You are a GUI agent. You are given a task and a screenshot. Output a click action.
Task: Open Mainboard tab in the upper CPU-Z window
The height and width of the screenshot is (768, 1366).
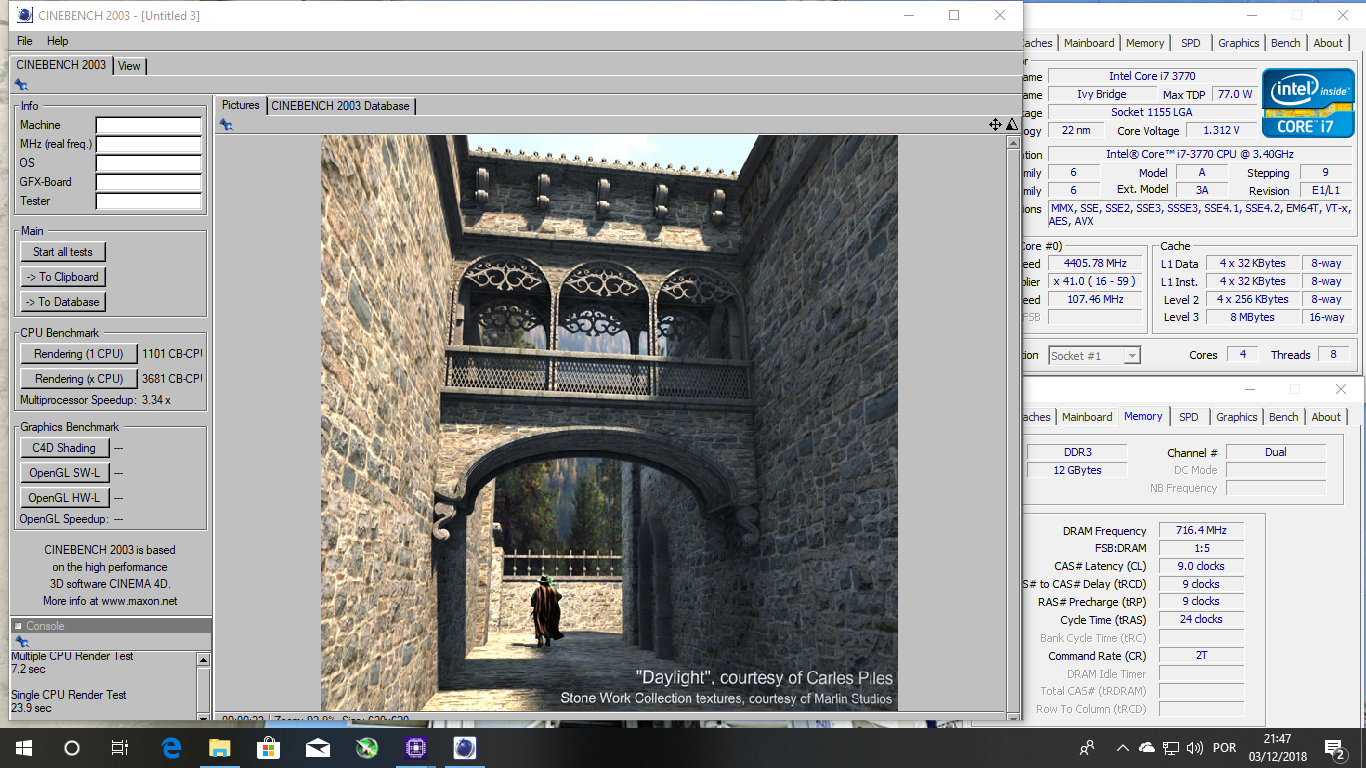pos(1088,43)
